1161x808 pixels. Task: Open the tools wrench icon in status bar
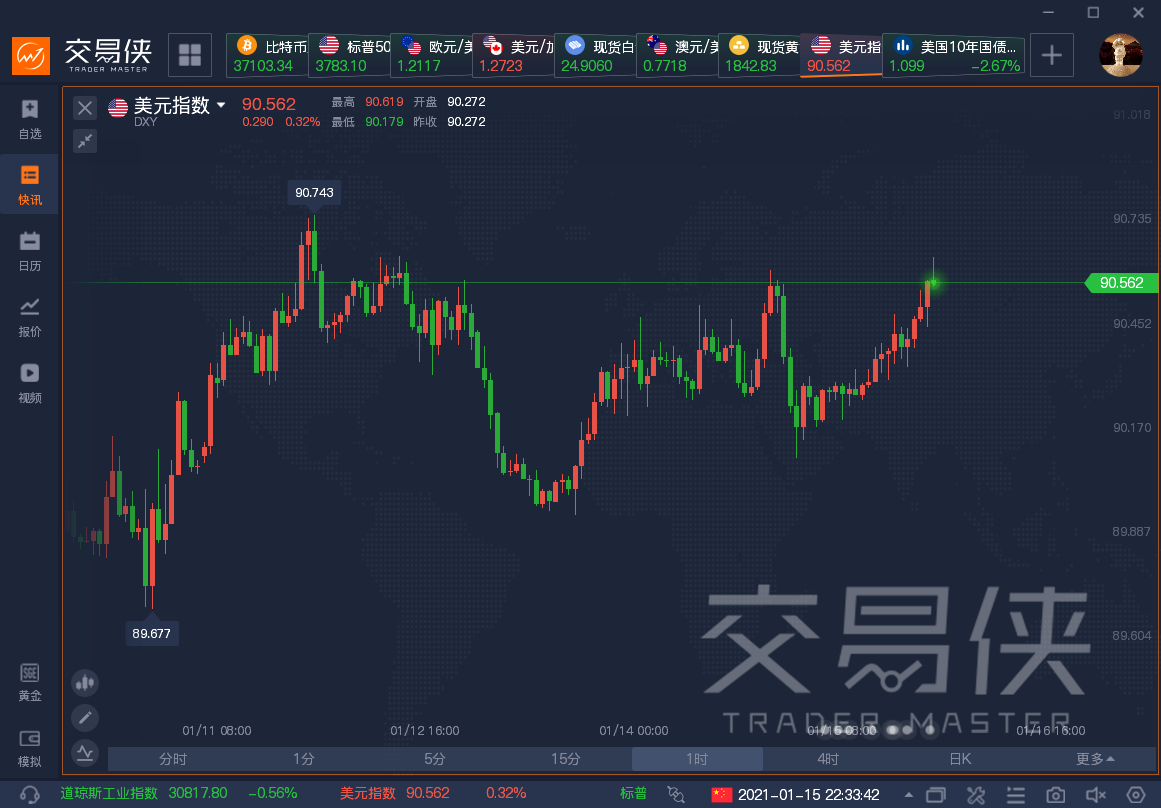pyautogui.click(x=976, y=795)
